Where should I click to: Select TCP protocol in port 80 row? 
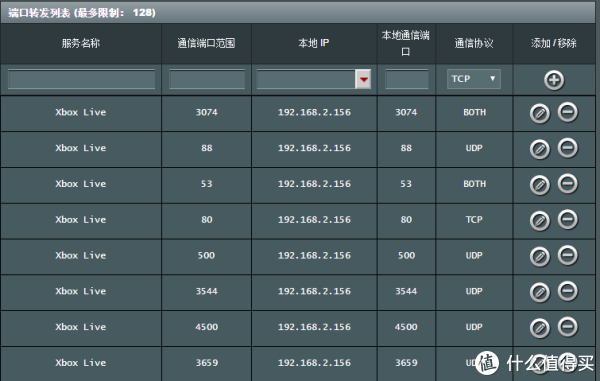(x=474, y=220)
